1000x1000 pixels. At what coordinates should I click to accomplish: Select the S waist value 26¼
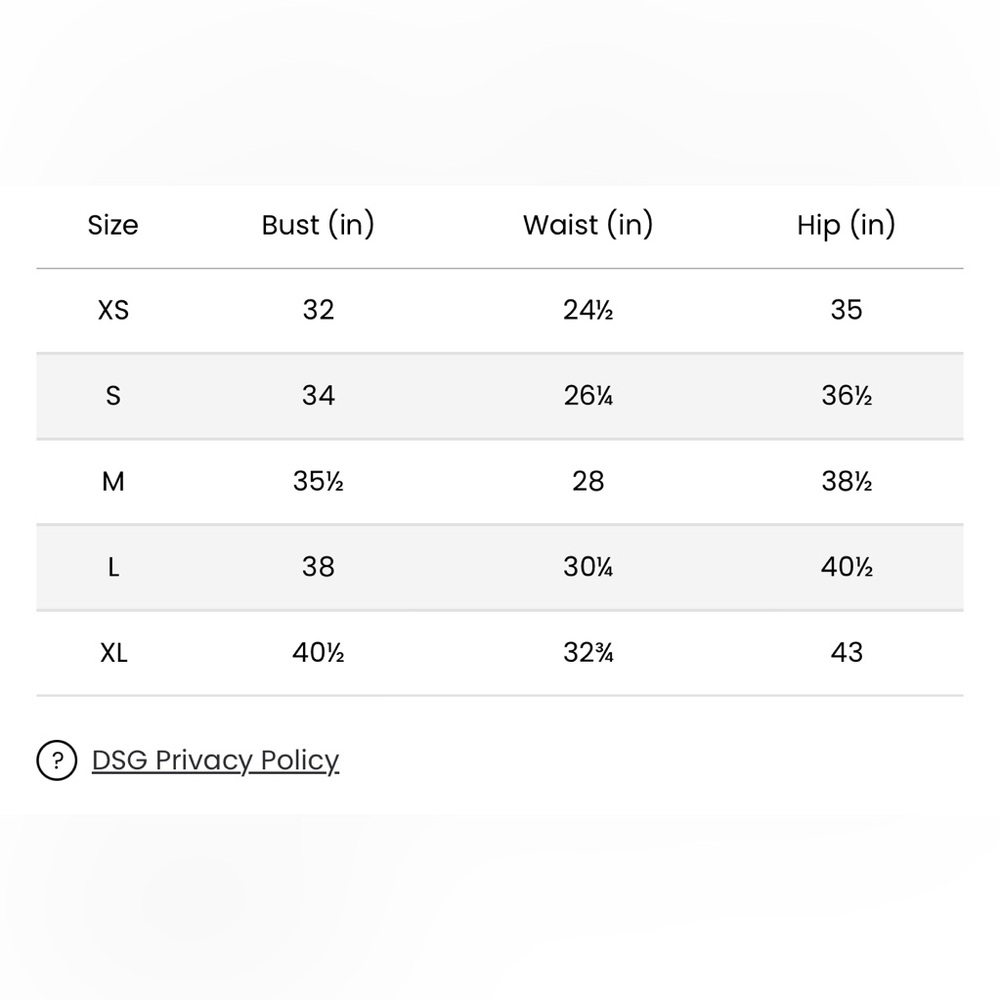588,396
